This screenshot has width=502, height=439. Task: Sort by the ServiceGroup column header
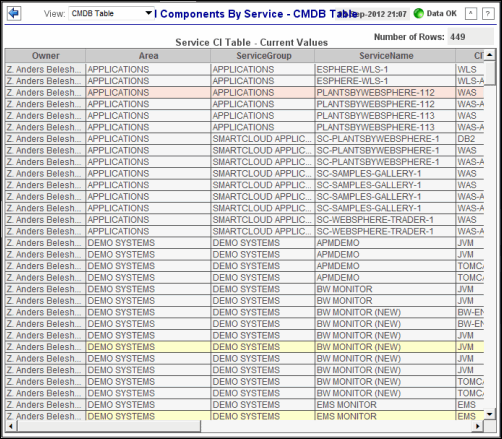[263, 56]
